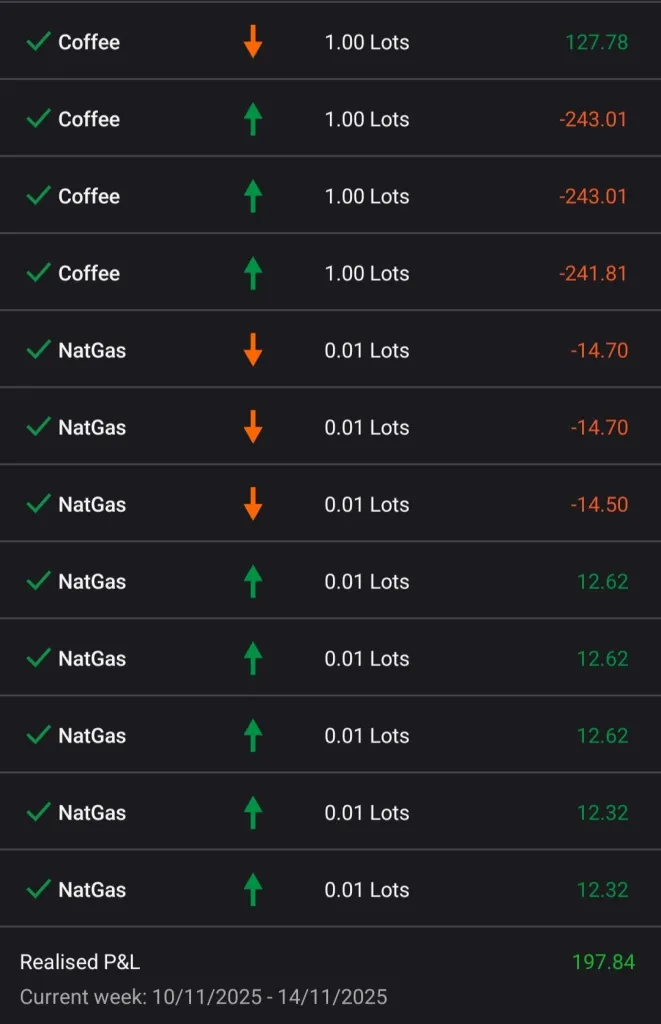Click the 197.84 realised total
Viewport: 661px width, 1024px height.
click(603, 962)
